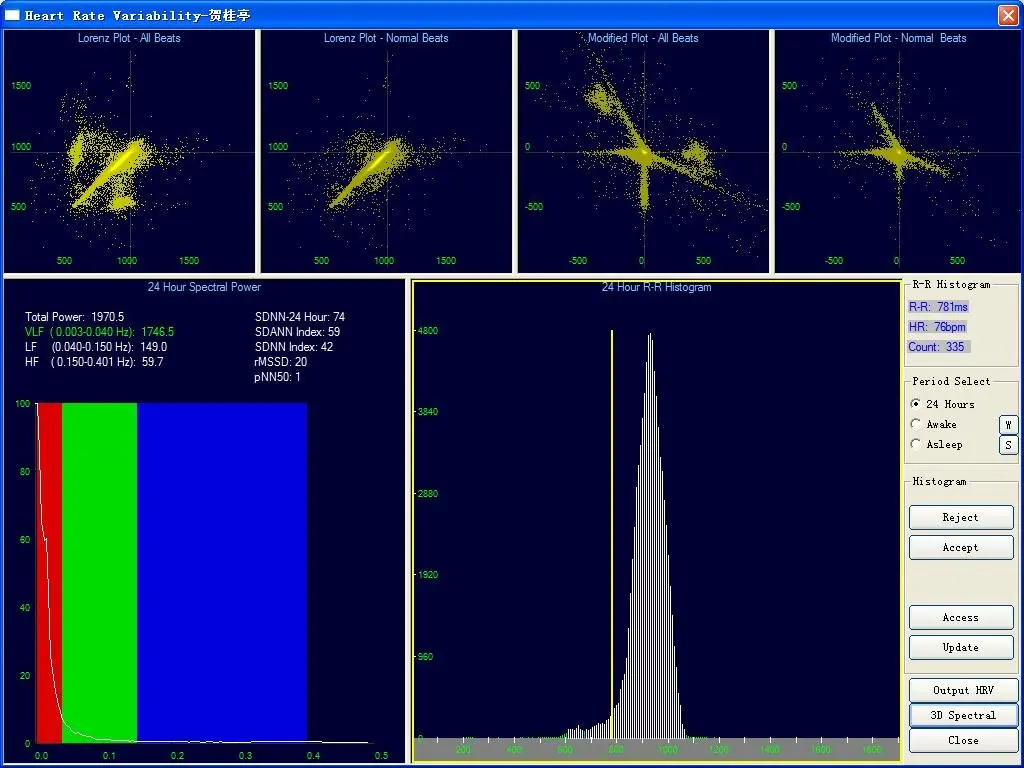
Task: Click the Modified Plot - Normal Beats scatter plot
Action: coord(898,152)
